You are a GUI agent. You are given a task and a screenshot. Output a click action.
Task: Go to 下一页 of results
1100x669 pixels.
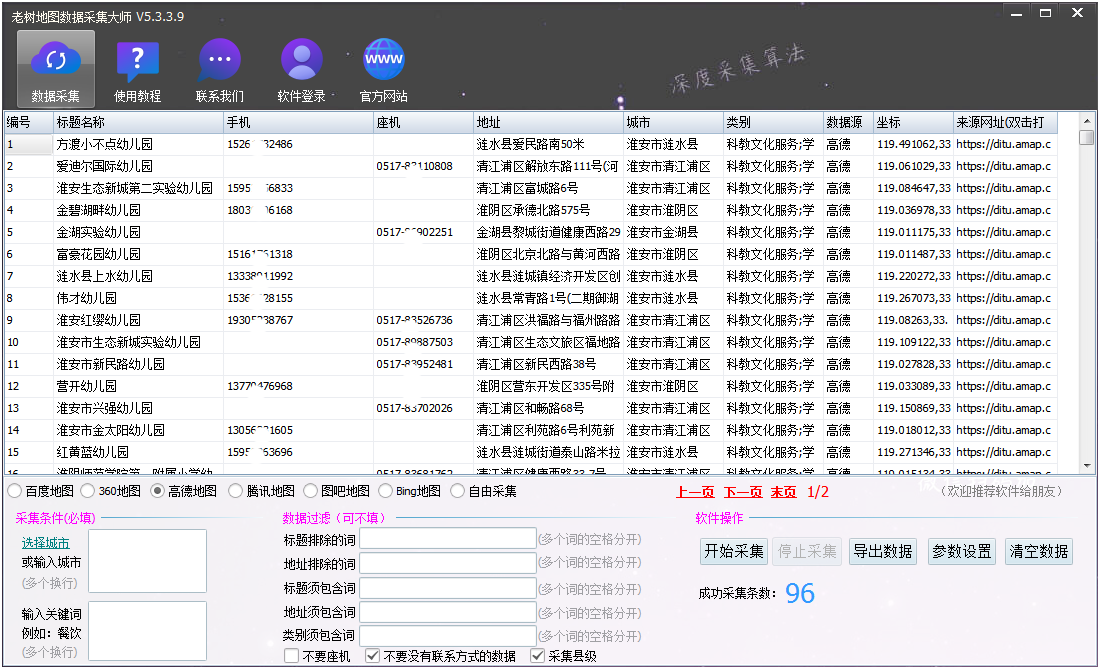click(743, 492)
